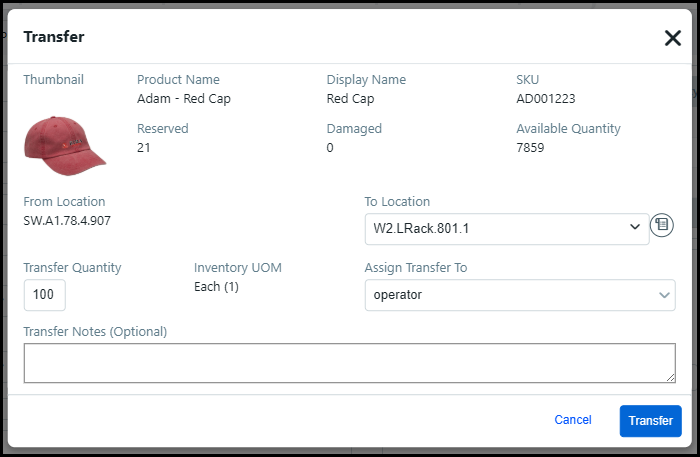Click the From Location value SW.A1.78.4.907
This screenshot has height=457, width=700.
click(x=67, y=220)
